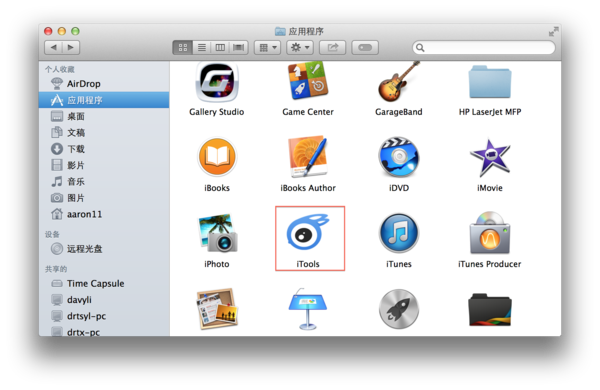600x390 pixels.
Task: Go back with the back arrow
Action: [54, 47]
